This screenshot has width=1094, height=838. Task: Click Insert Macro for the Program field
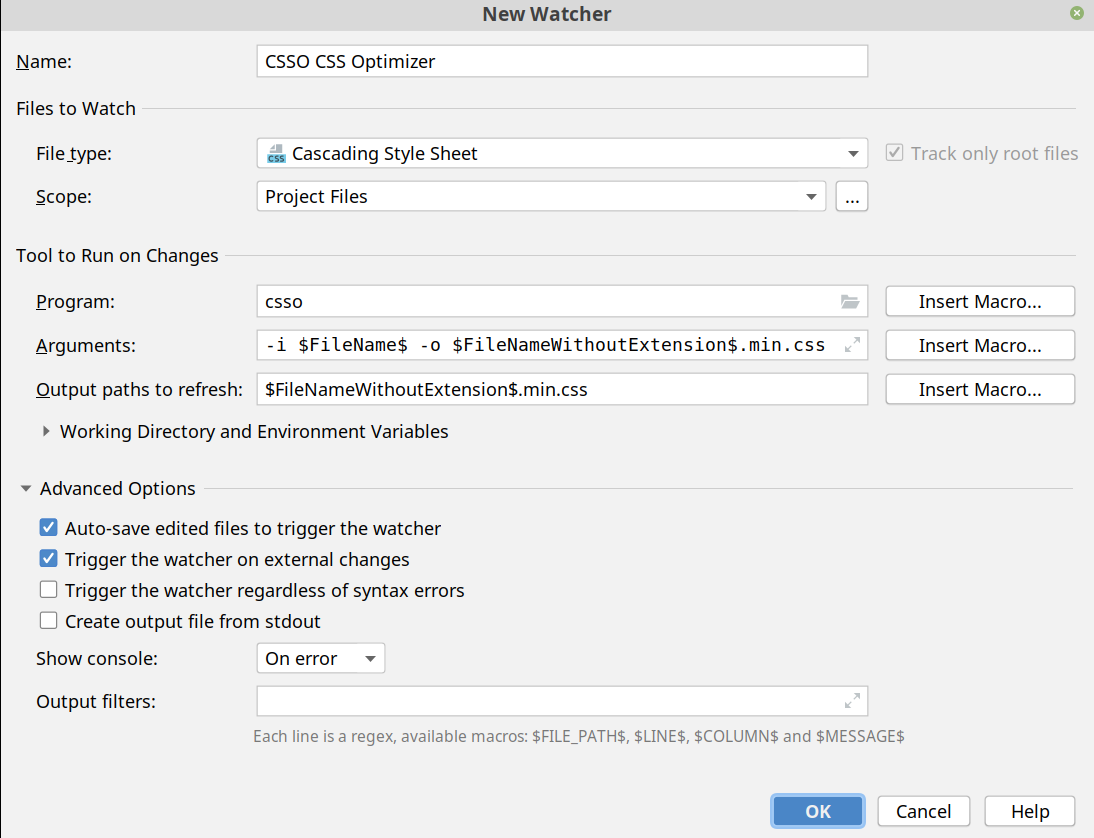point(979,301)
